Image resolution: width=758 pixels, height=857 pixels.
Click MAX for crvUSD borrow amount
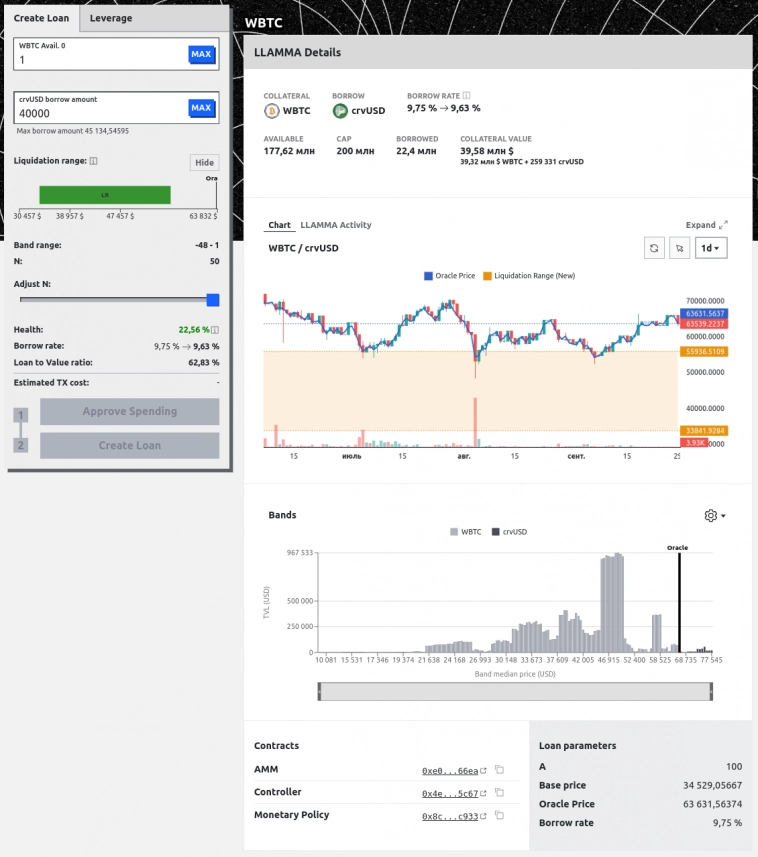201,108
